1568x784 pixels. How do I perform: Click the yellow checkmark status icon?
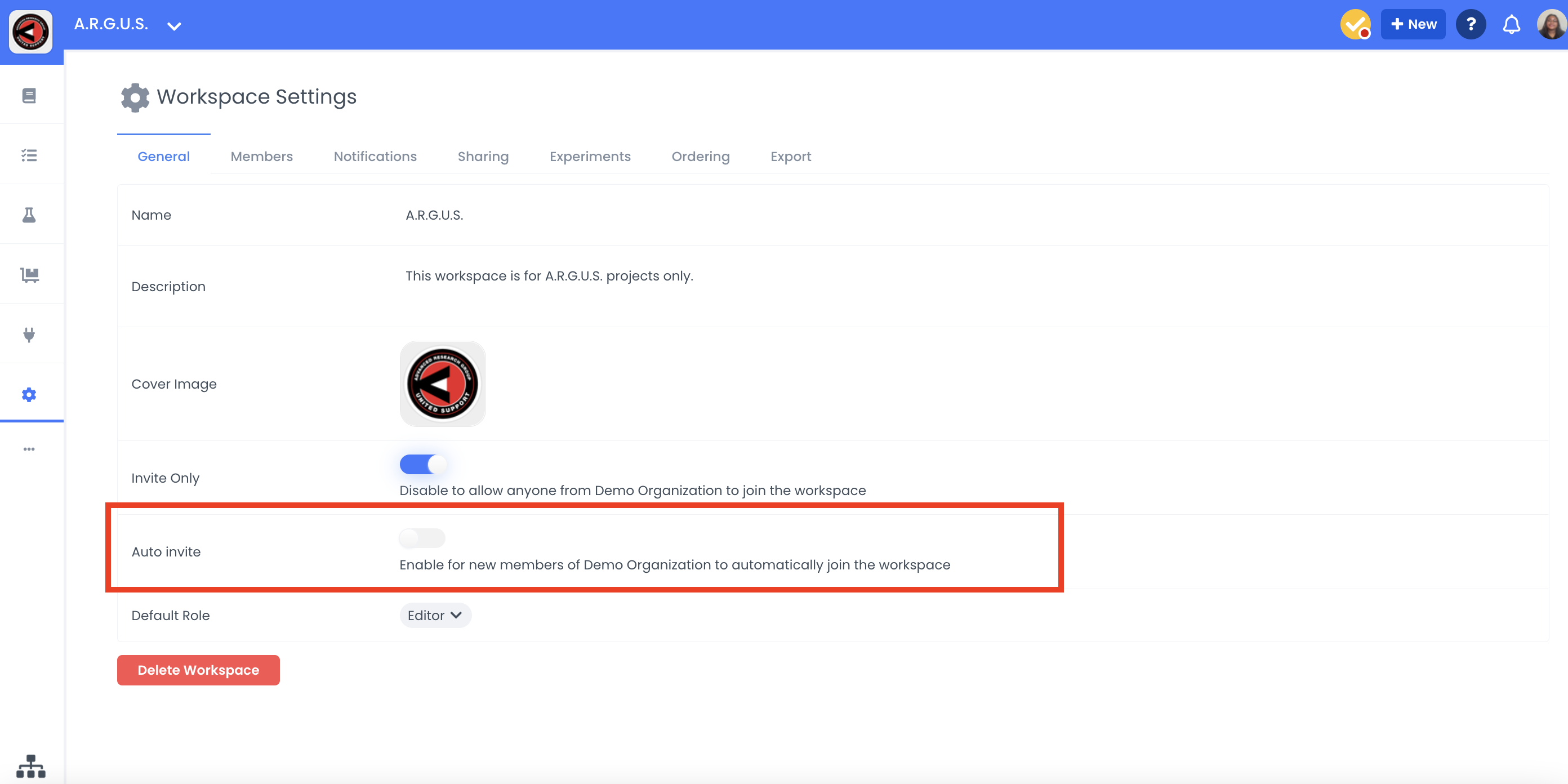[1355, 24]
